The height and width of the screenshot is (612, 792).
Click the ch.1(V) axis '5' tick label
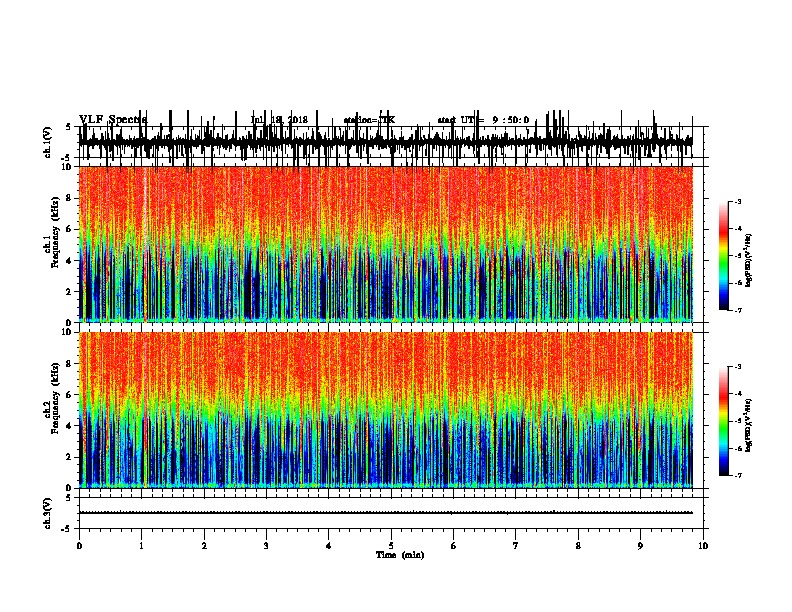point(68,127)
